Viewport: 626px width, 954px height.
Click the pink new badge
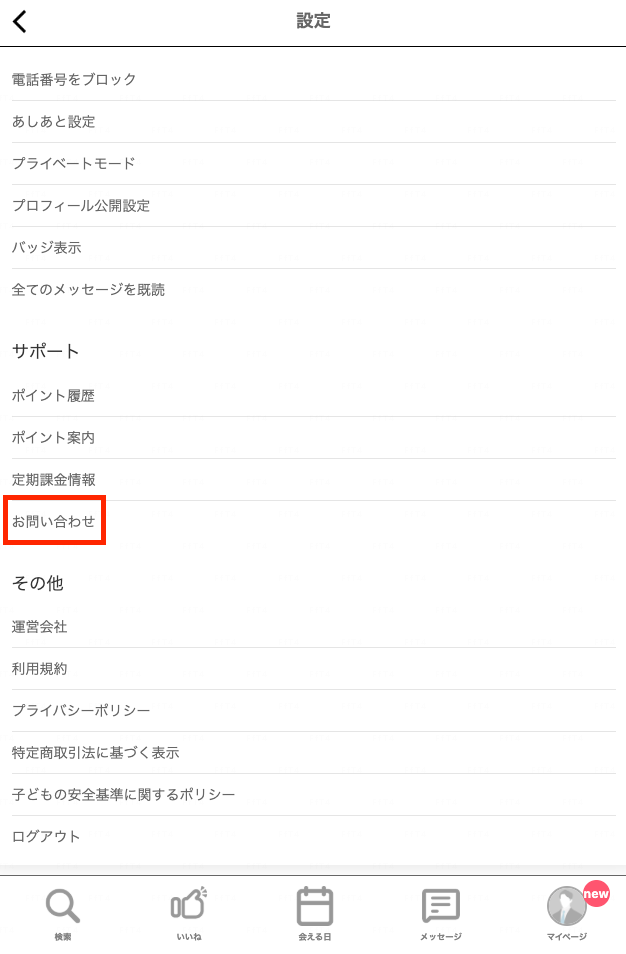[x=596, y=894]
